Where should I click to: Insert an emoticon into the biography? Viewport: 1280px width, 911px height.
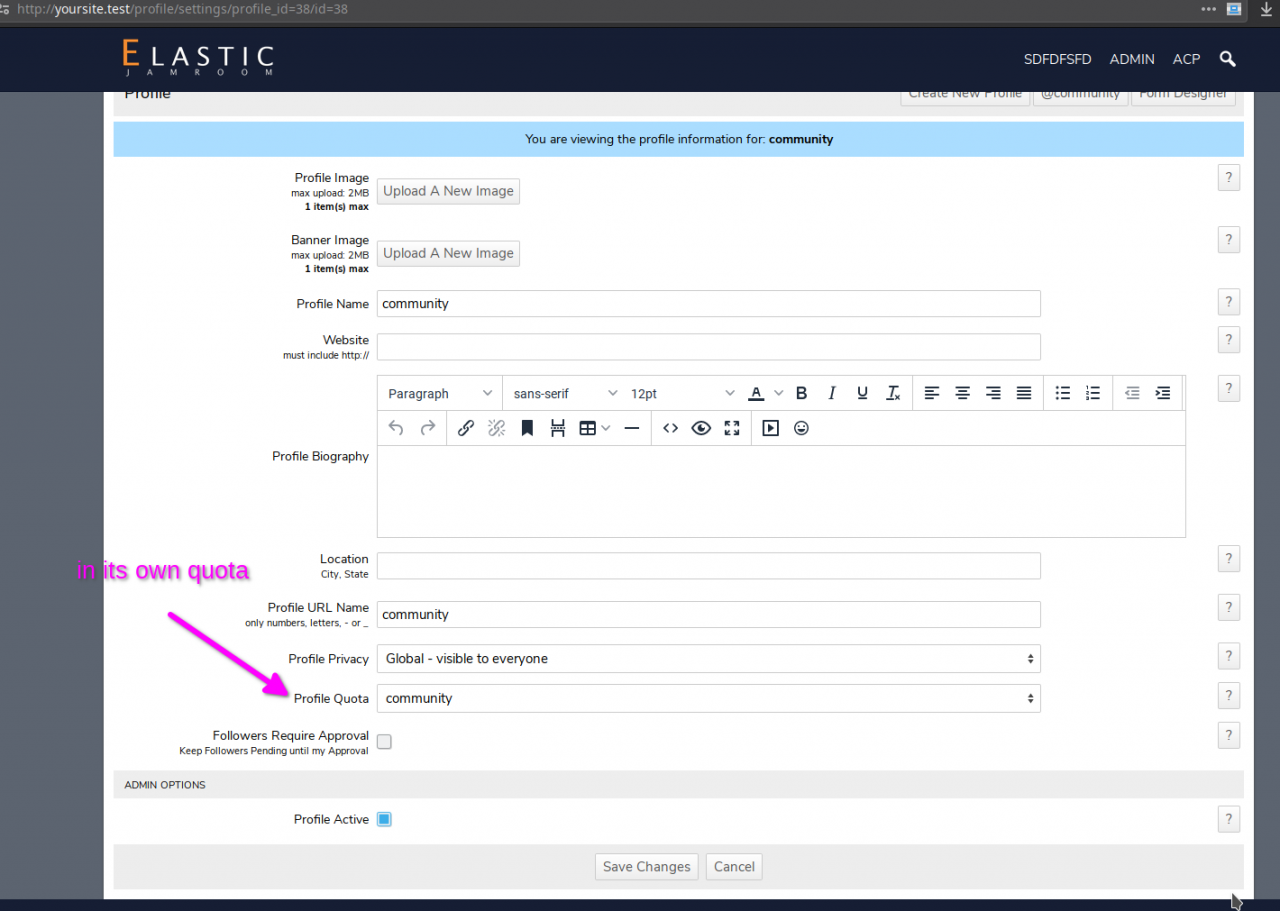pos(801,428)
